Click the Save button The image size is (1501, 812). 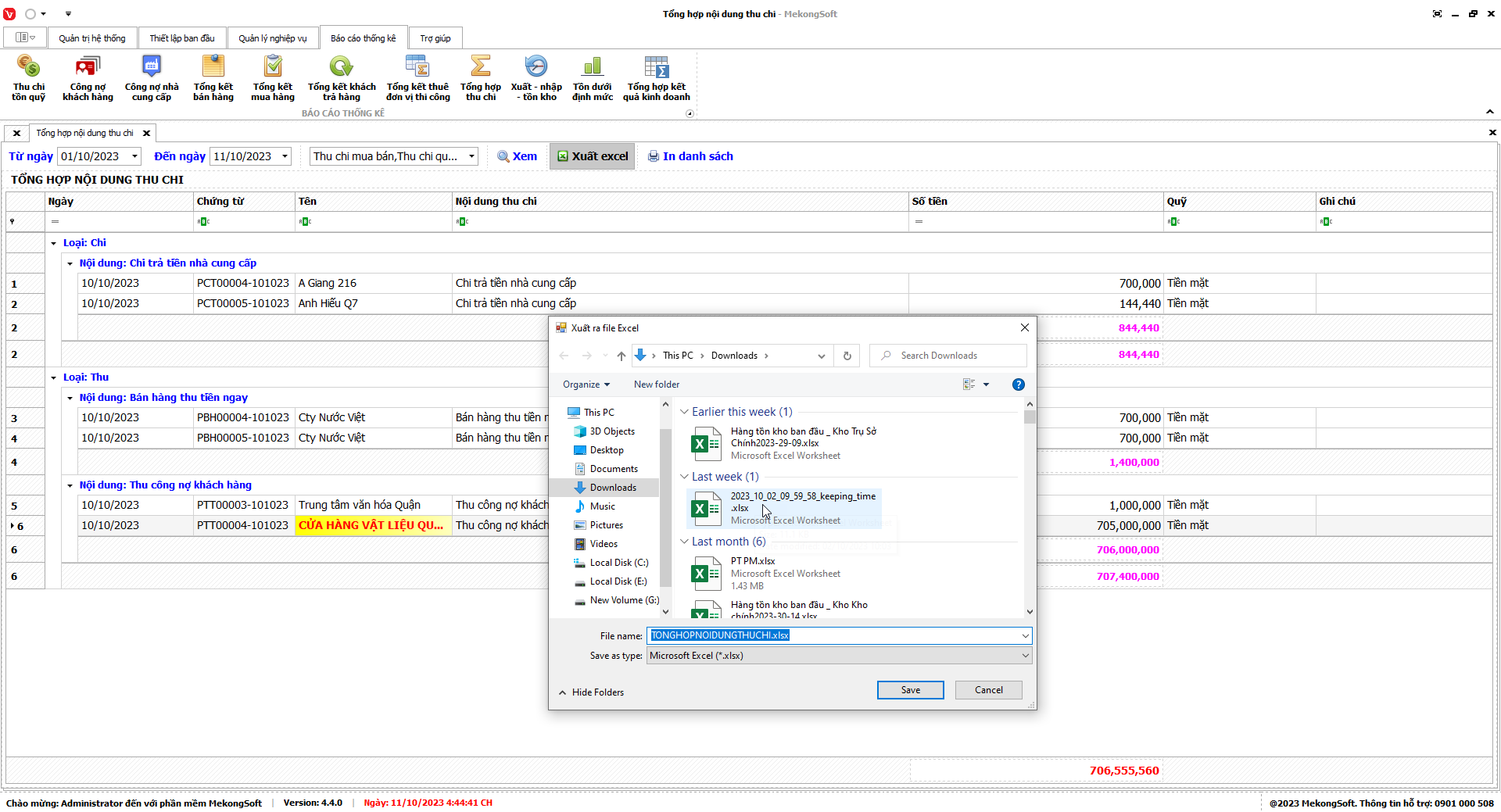point(910,690)
